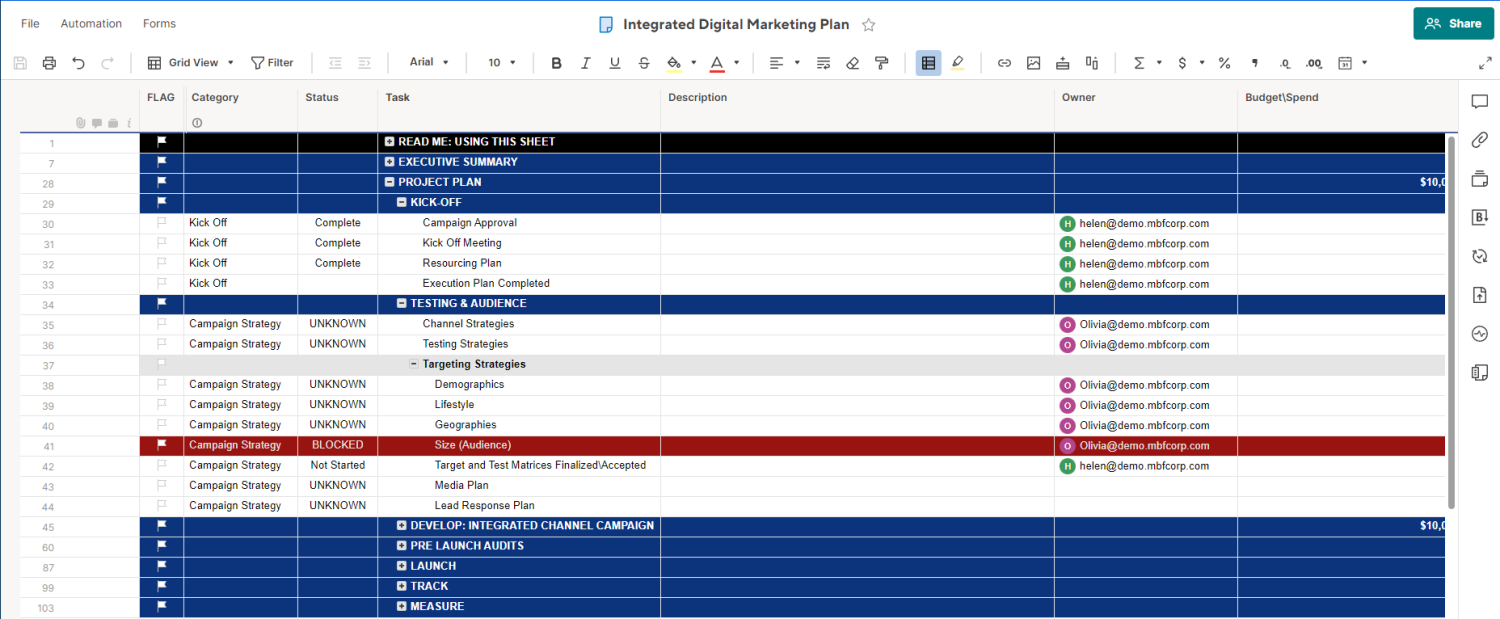This screenshot has height=619, width=1500.
Task: Open the Automation menu
Action: click(91, 23)
